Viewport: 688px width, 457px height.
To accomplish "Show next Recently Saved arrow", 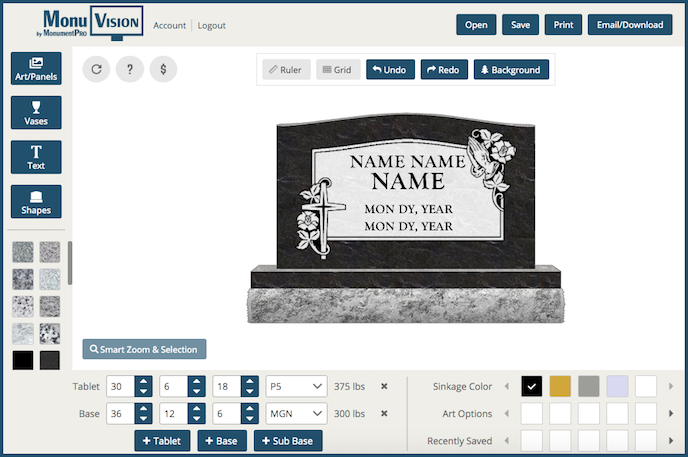I will [x=671, y=441].
